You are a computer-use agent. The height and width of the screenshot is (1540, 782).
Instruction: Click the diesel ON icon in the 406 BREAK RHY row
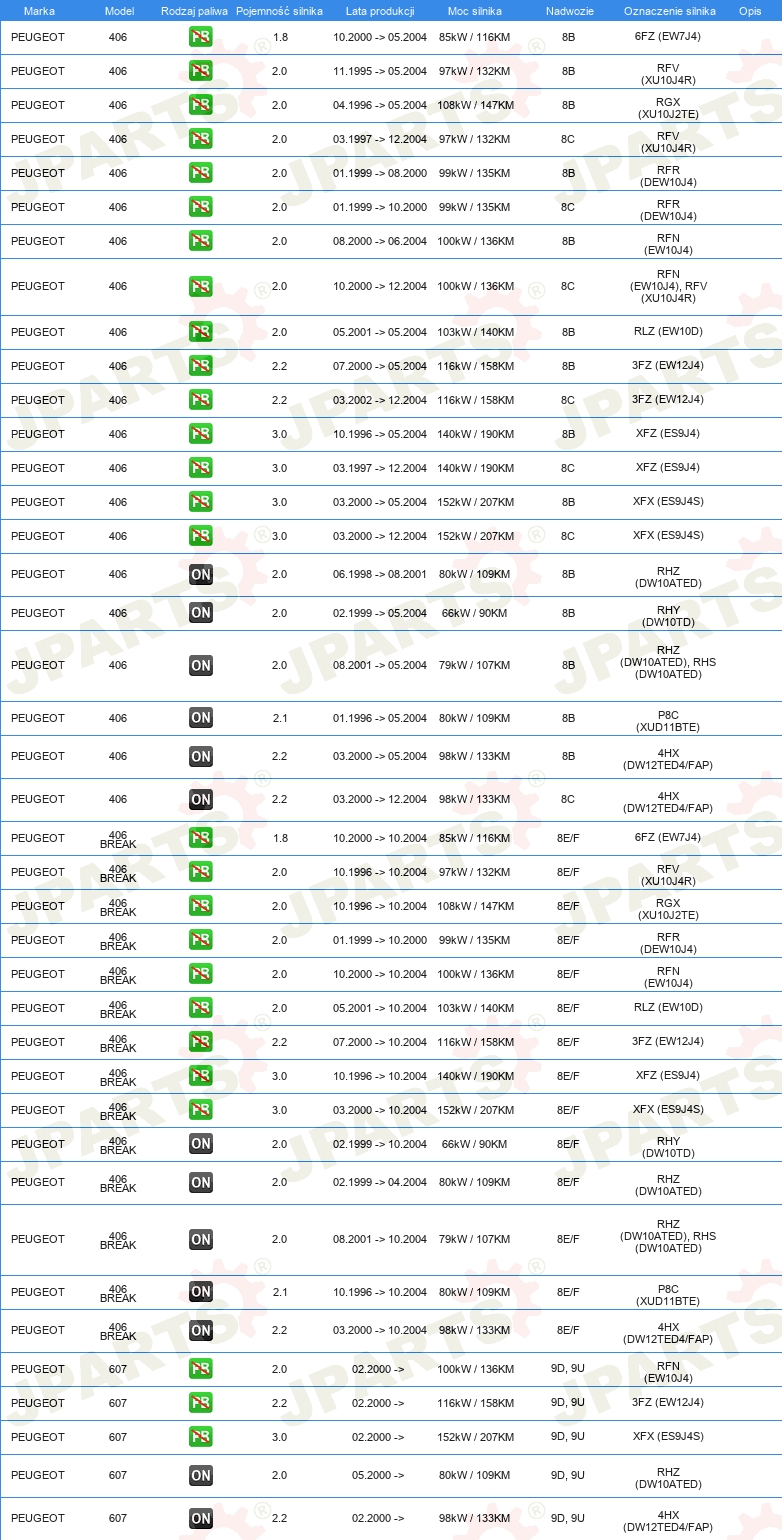click(201, 1144)
